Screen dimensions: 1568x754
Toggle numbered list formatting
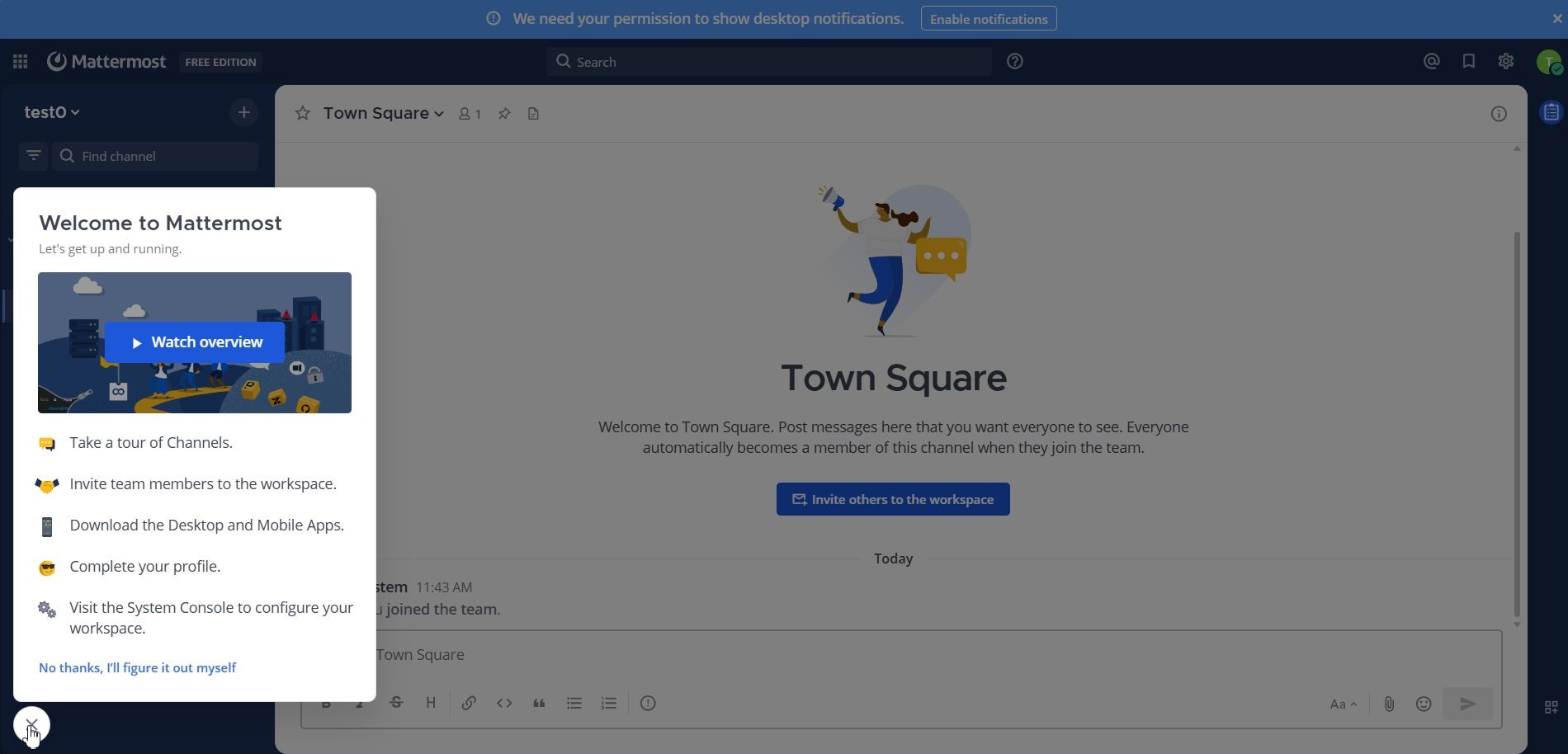[x=608, y=703]
